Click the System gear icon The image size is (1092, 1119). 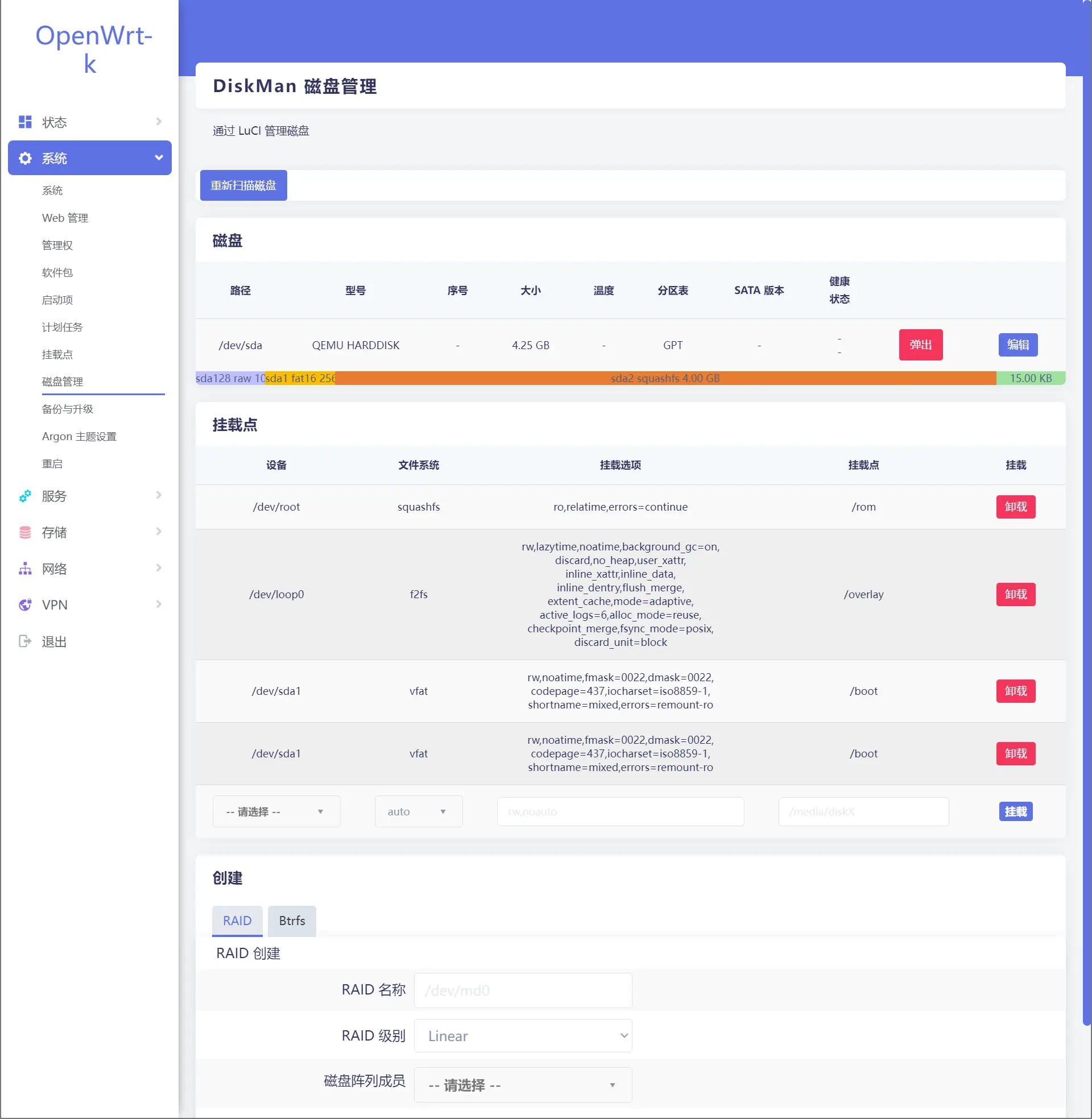tap(24, 158)
